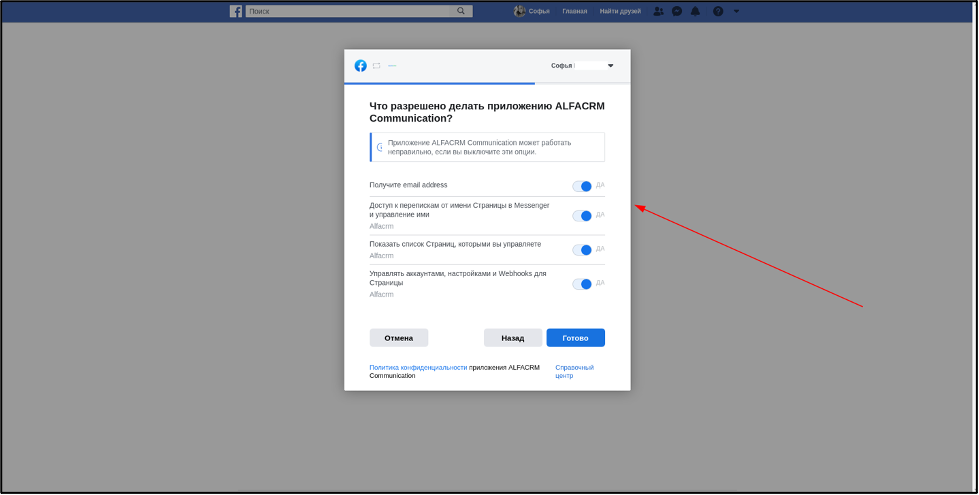Go to Главная in top bar

point(574,11)
